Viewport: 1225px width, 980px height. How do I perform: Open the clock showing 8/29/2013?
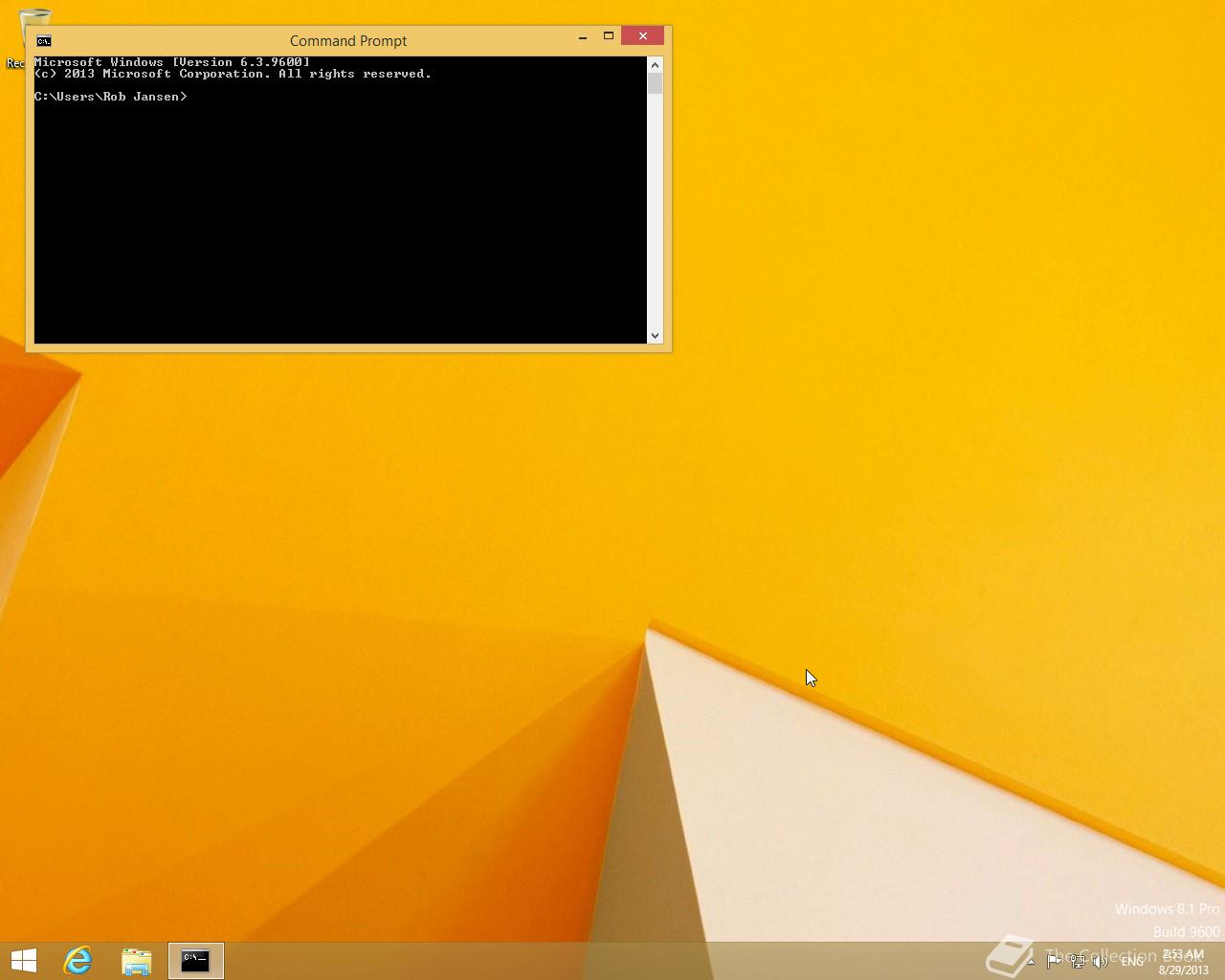[x=1184, y=962]
